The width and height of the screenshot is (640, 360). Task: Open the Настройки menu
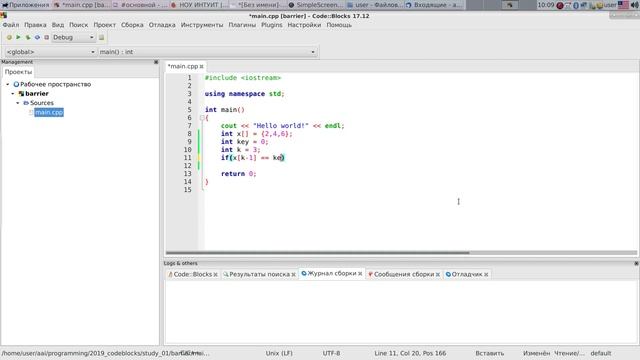coord(304,25)
